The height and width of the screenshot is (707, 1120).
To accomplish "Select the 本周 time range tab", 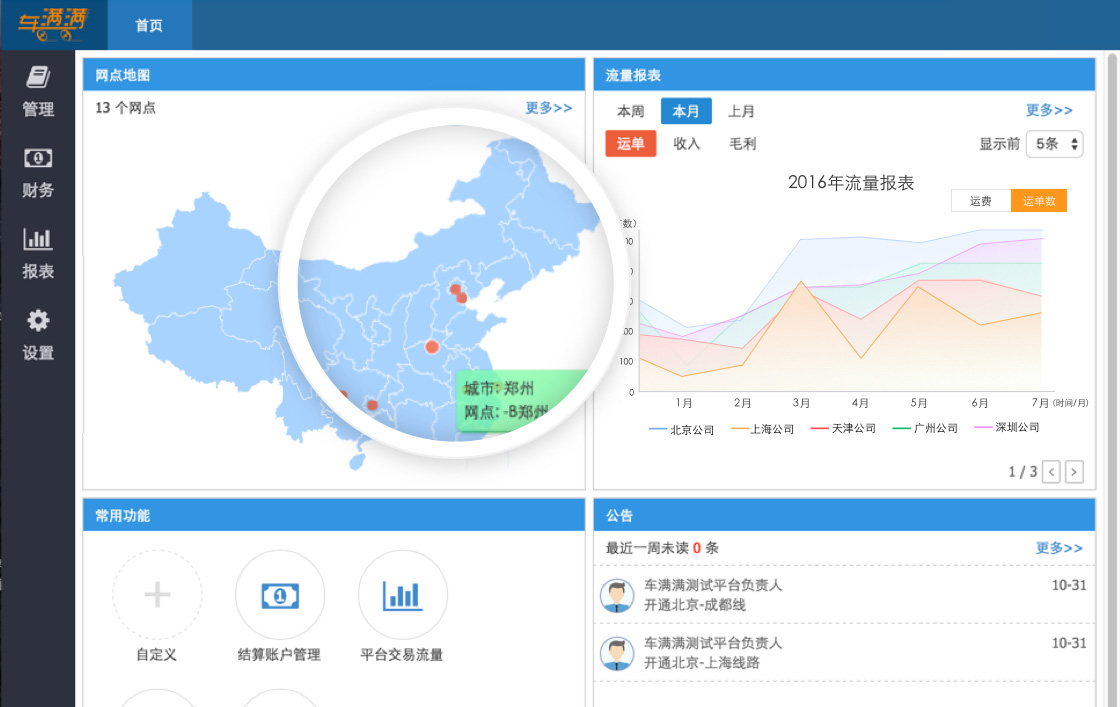I will (631, 111).
